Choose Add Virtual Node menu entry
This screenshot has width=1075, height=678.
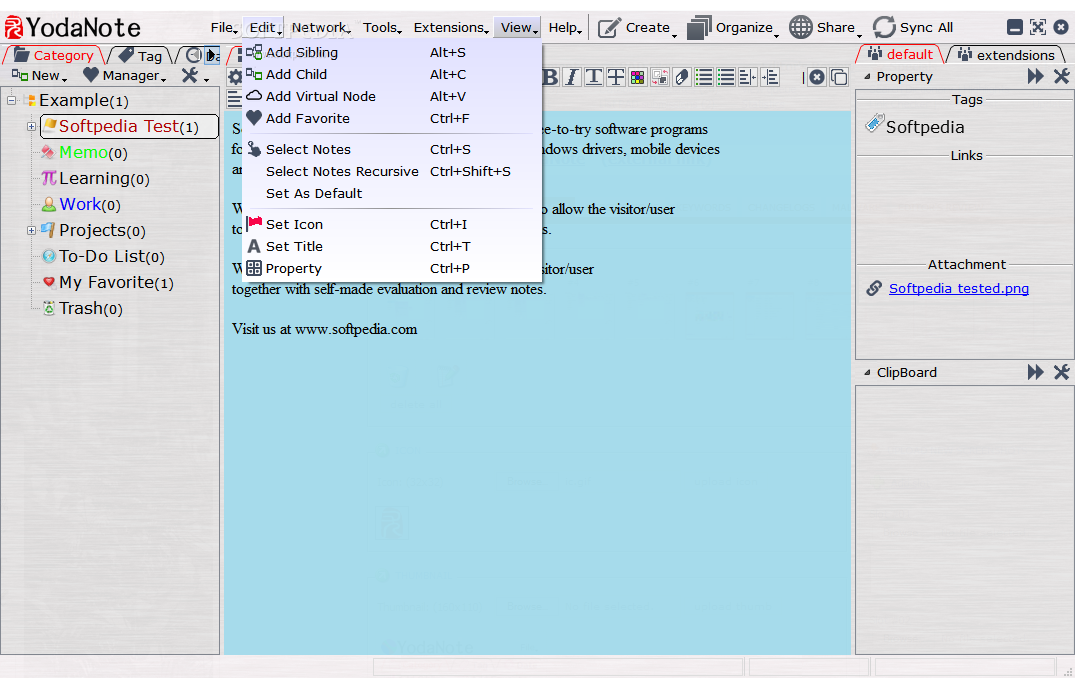(x=391, y=96)
